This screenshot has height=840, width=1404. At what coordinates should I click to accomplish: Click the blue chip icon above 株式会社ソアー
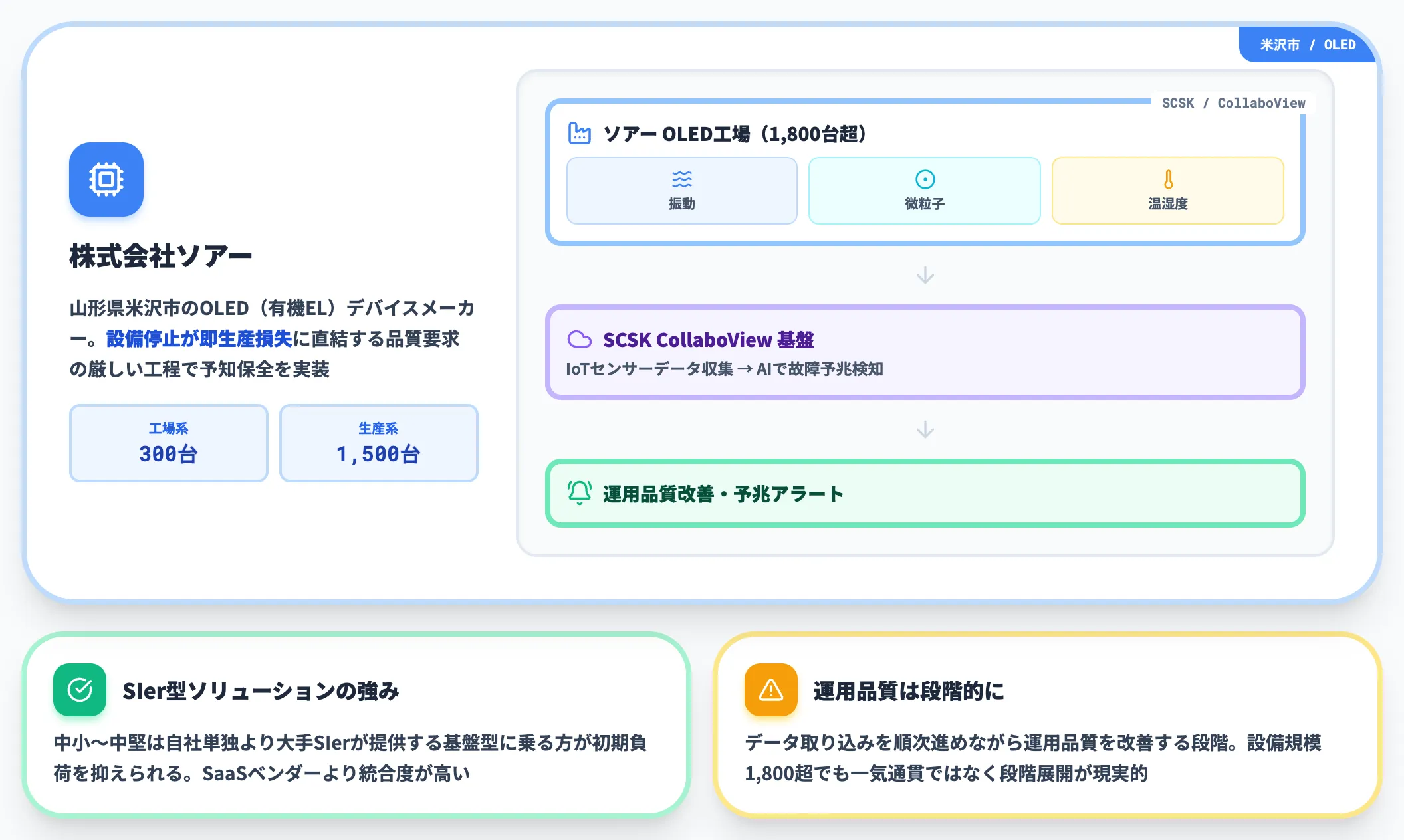(x=106, y=179)
